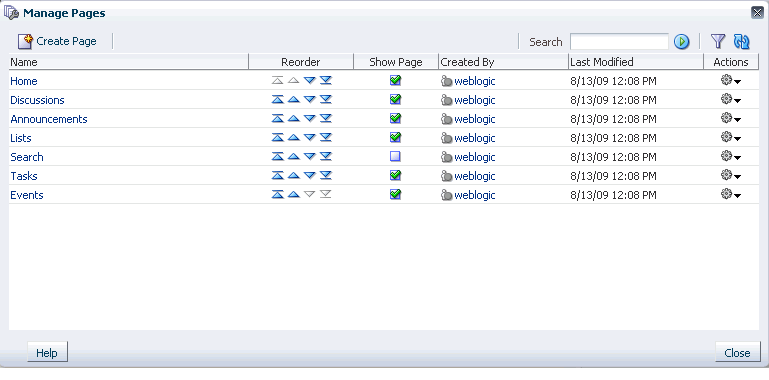Move Lists page to bottom
Image resolution: width=769 pixels, height=380 pixels.
click(326, 138)
